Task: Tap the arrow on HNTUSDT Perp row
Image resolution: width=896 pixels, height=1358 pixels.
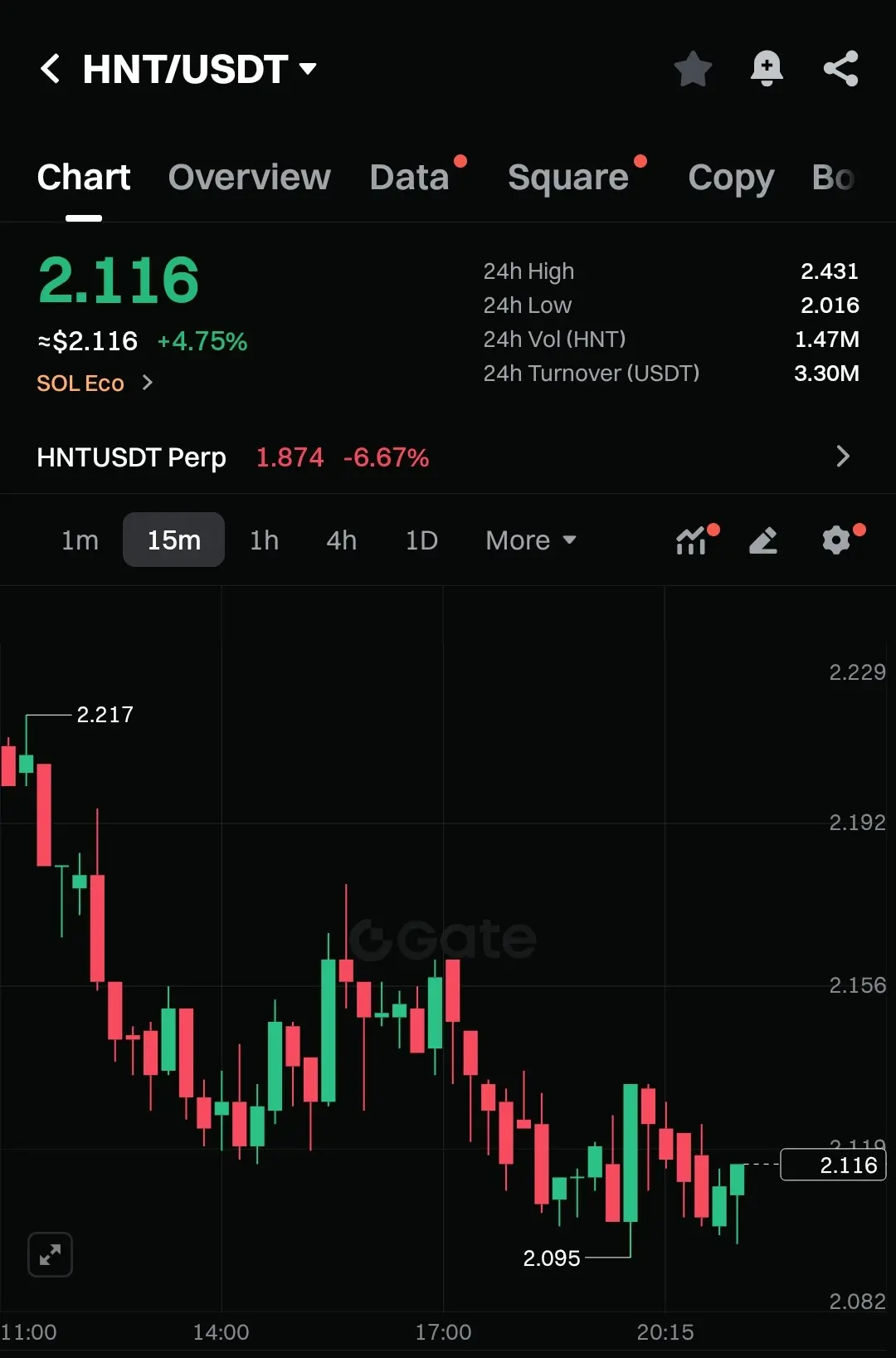Action: pyautogui.click(x=843, y=457)
